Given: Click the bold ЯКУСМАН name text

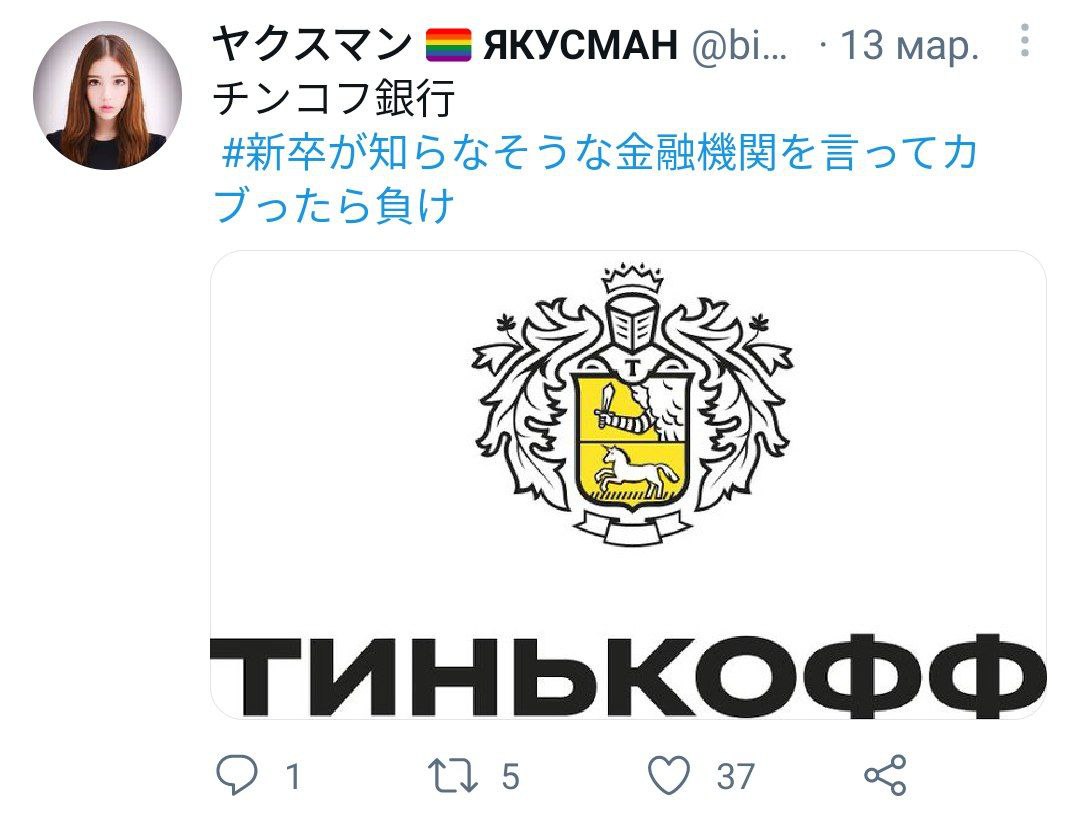Looking at the screenshot, I should pyautogui.click(x=581, y=45).
